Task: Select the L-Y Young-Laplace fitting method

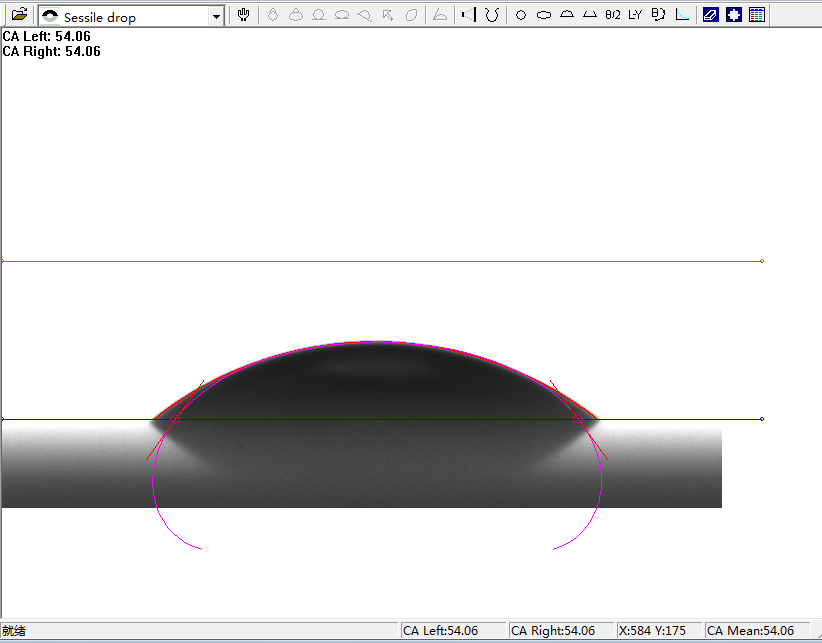Action: pyautogui.click(x=635, y=16)
